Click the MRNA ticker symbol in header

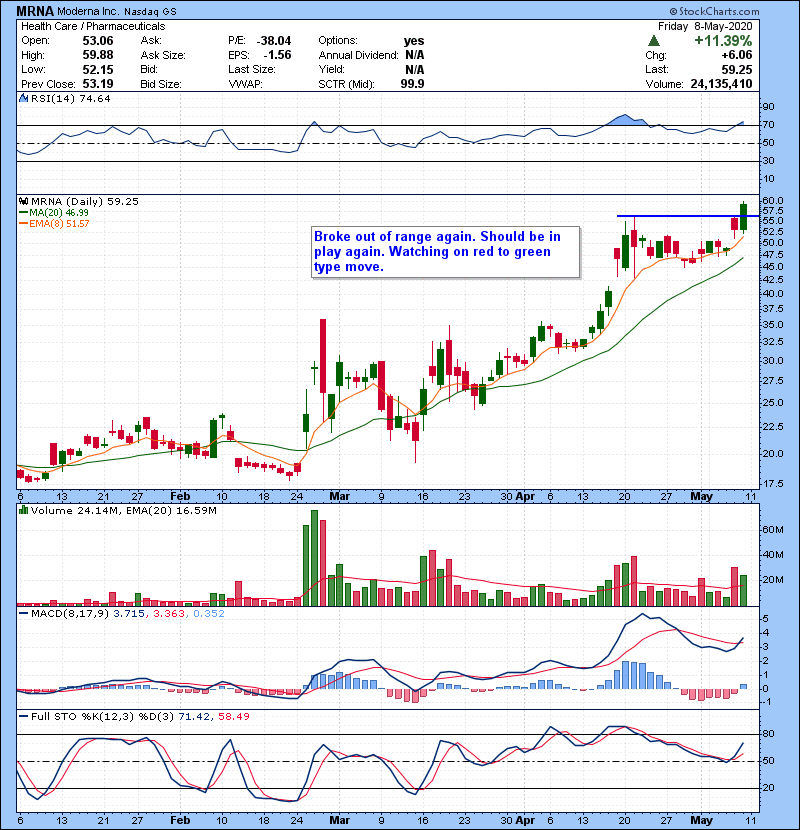coord(35,11)
